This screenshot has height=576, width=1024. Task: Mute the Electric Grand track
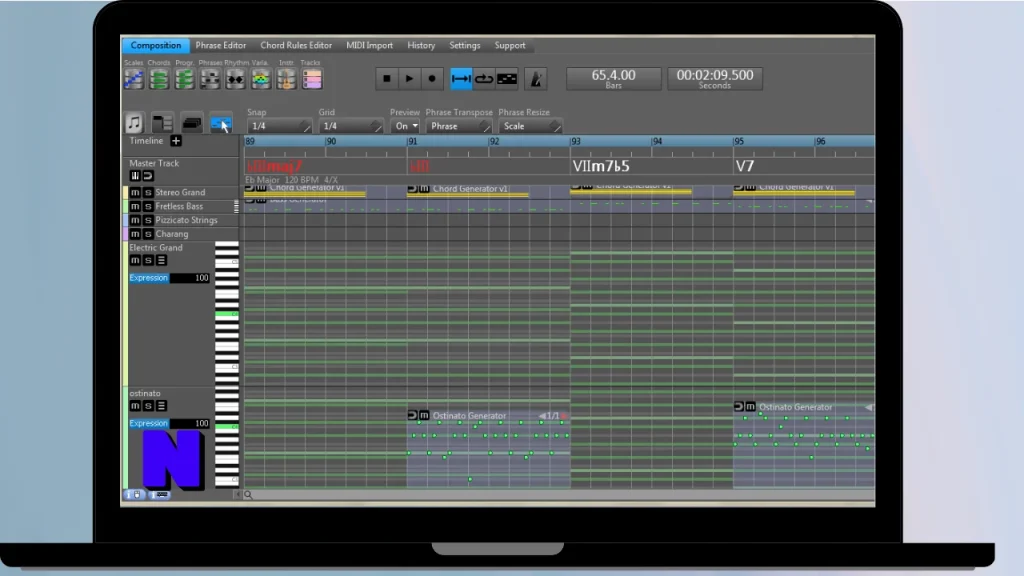135,260
